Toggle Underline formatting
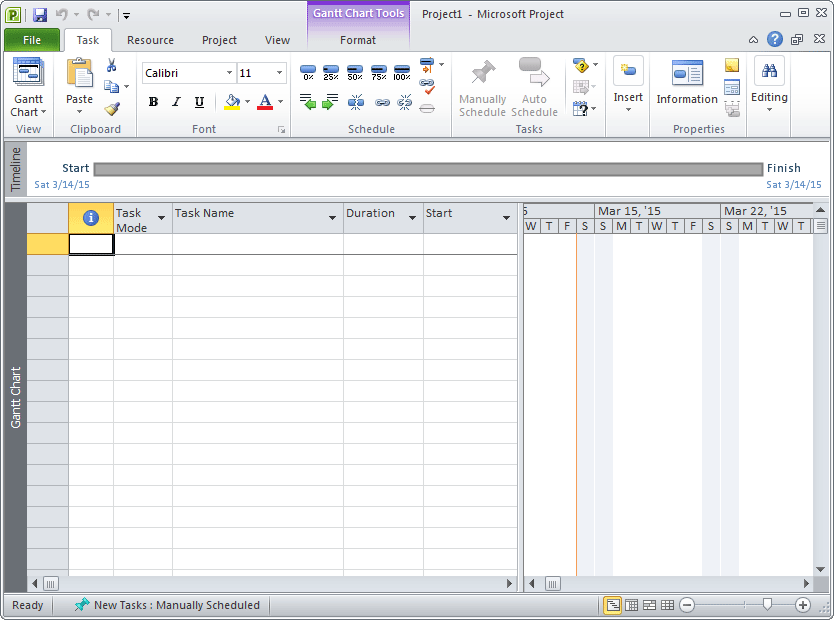Image resolution: width=834 pixels, height=620 pixels. tap(199, 102)
